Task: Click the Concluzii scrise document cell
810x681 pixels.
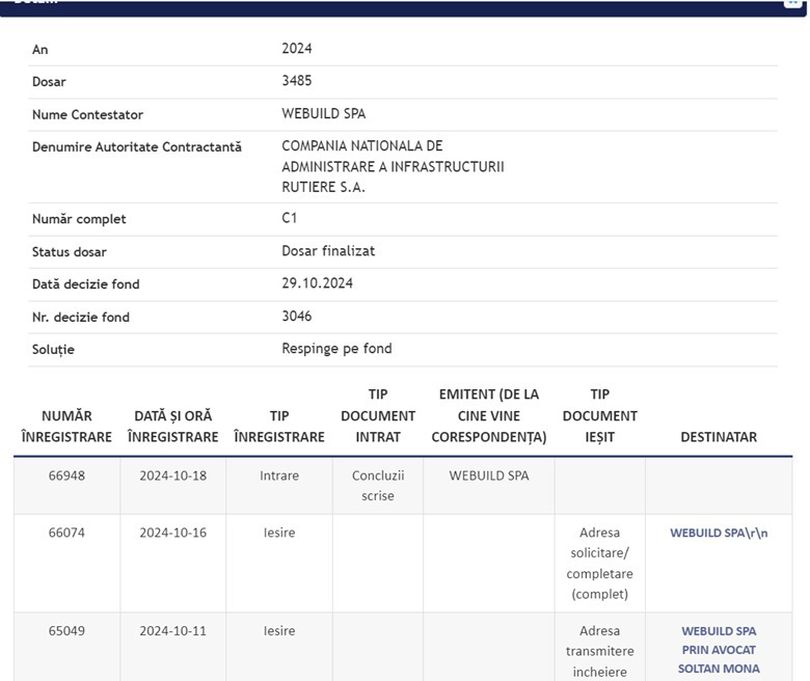Action: (378, 485)
